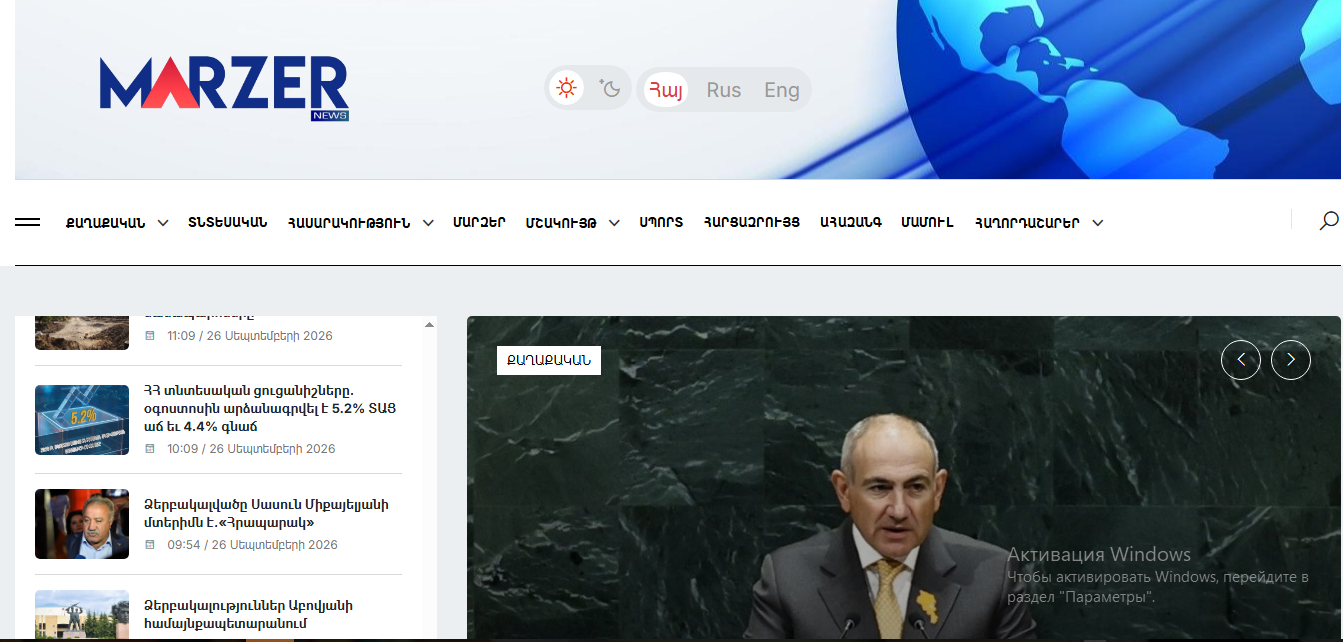Viewport: 1343px width, 642px height.
Task: Click calendar icon beside 10:09 timestamp
Action: click(x=150, y=449)
